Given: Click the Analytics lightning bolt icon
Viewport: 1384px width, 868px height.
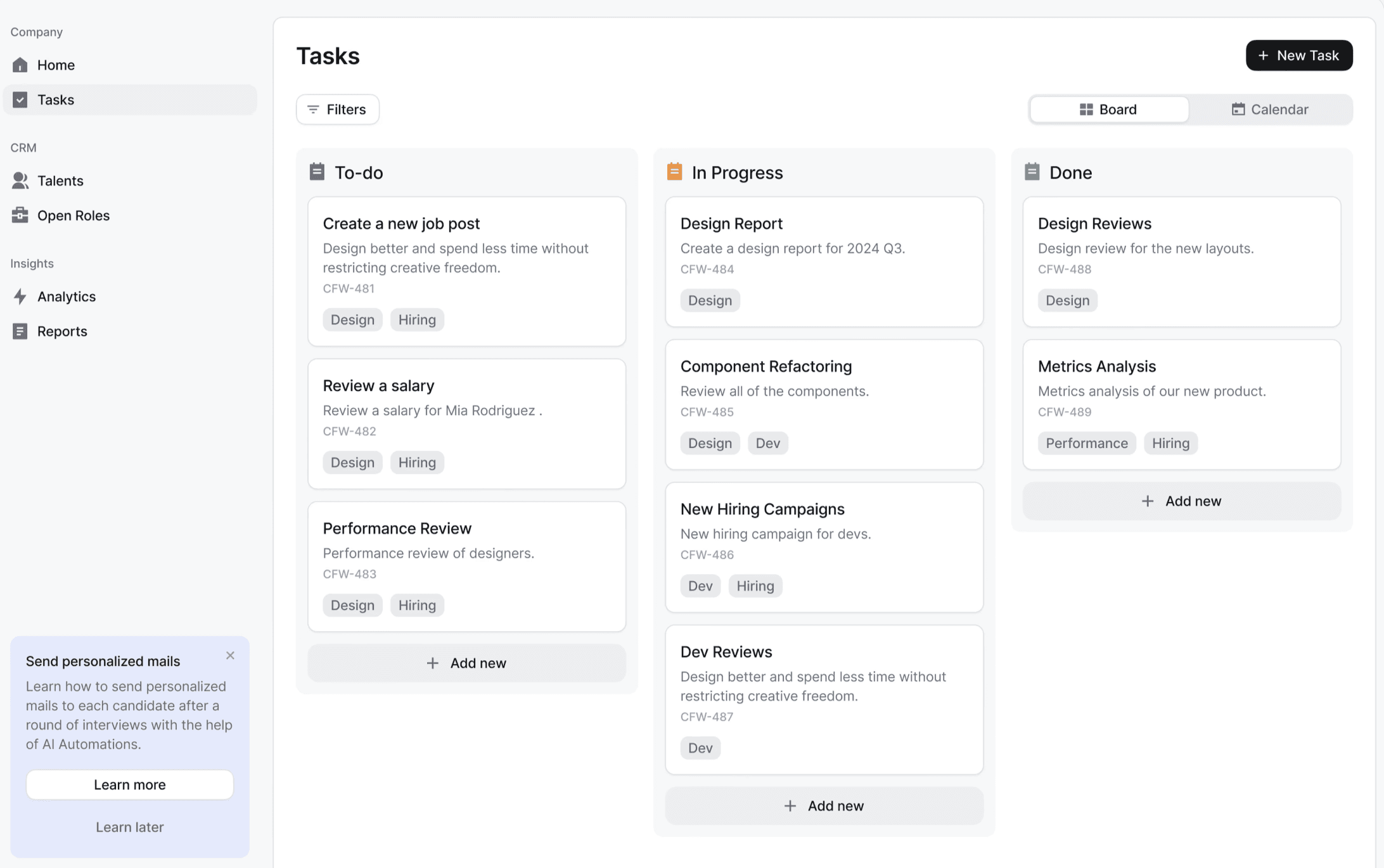Looking at the screenshot, I should click(20, 297).
